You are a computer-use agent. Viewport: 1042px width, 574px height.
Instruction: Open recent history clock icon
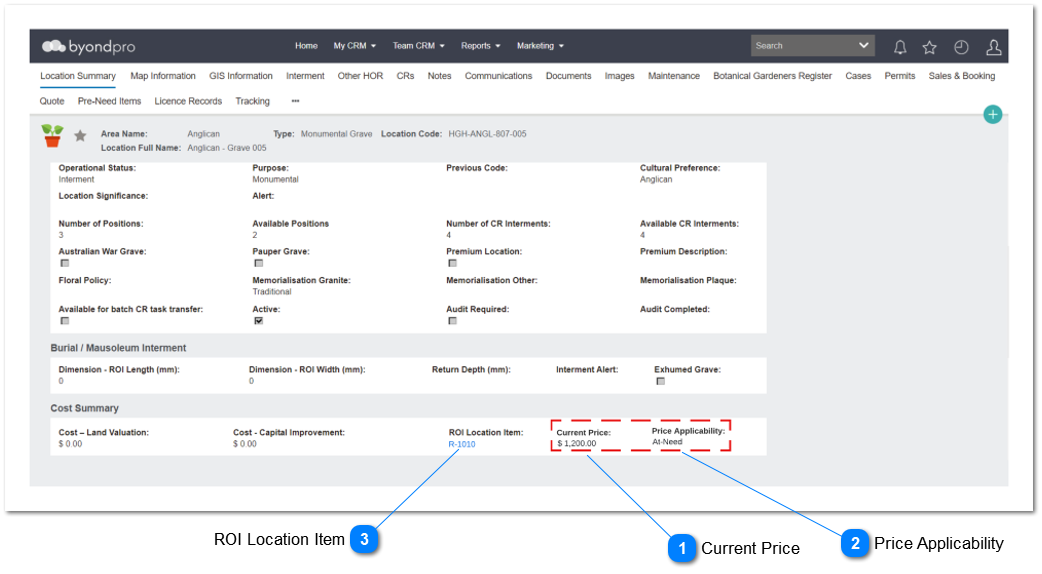coord(961,47)
